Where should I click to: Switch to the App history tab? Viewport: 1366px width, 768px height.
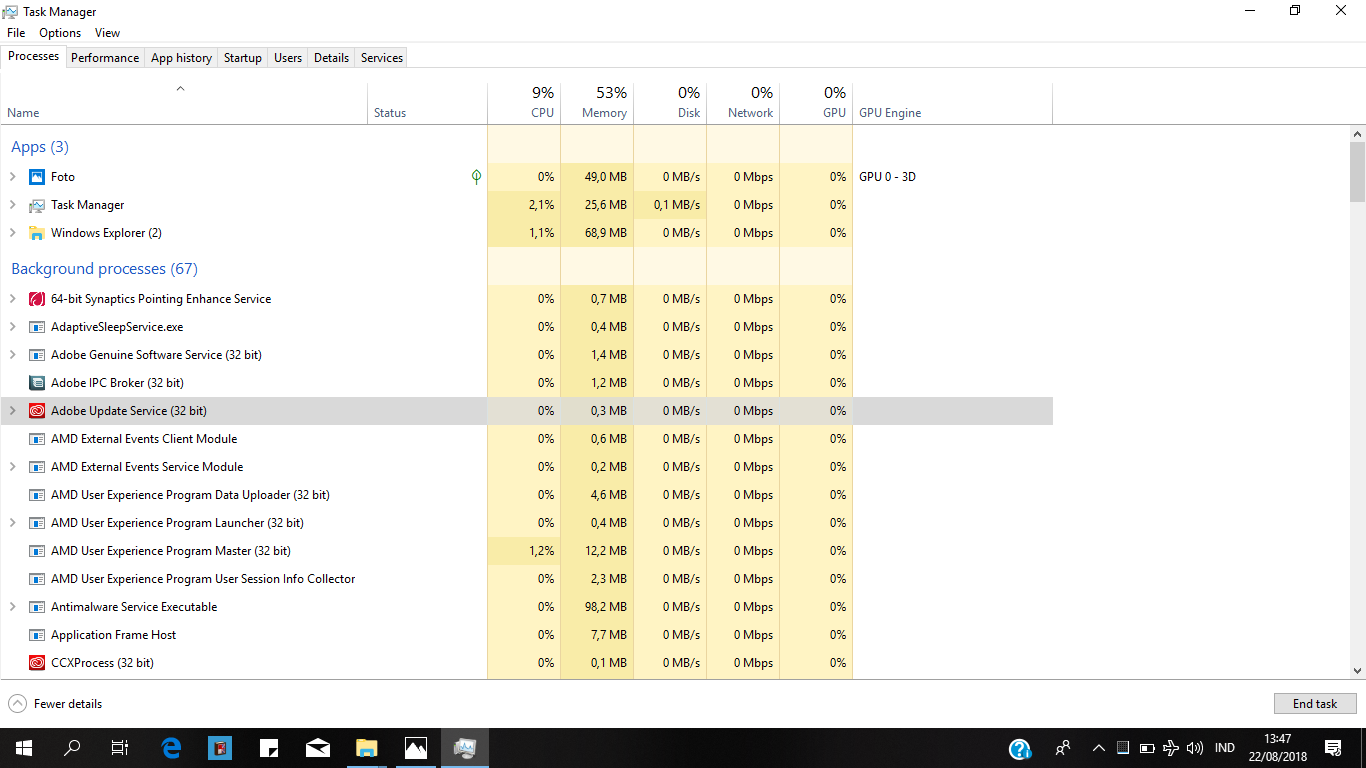pyautogui.click(x=181, y=58)
